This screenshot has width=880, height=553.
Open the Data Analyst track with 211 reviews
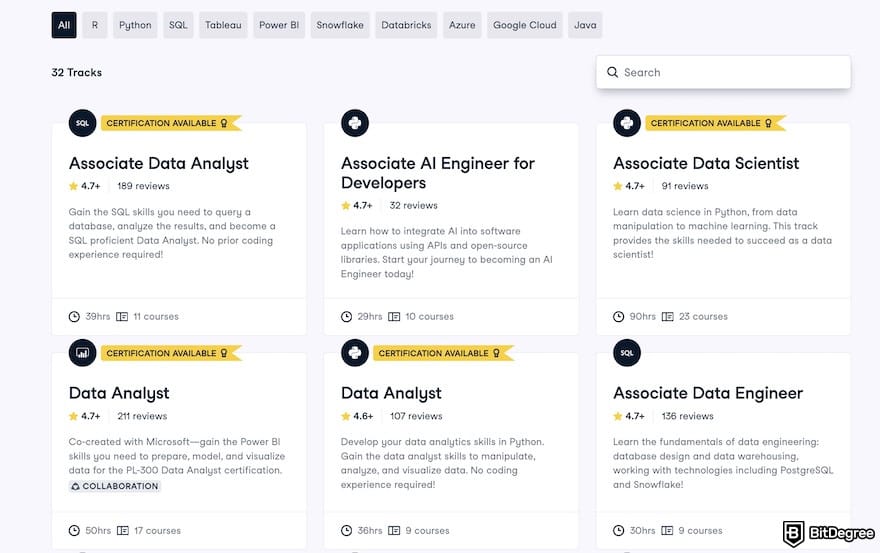pos(119,393)
